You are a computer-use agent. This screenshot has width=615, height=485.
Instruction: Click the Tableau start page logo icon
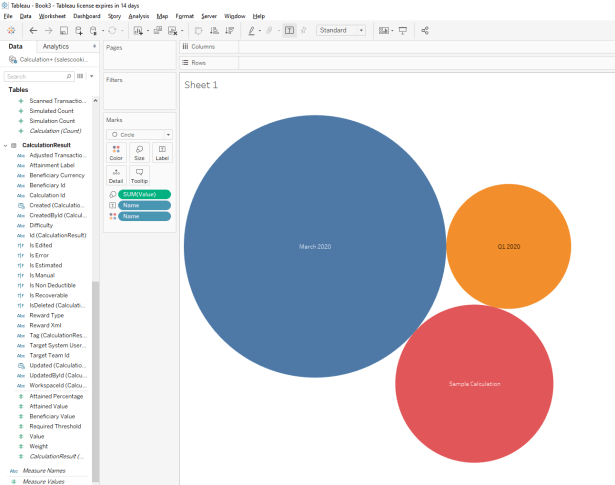[x=11, y=31]
